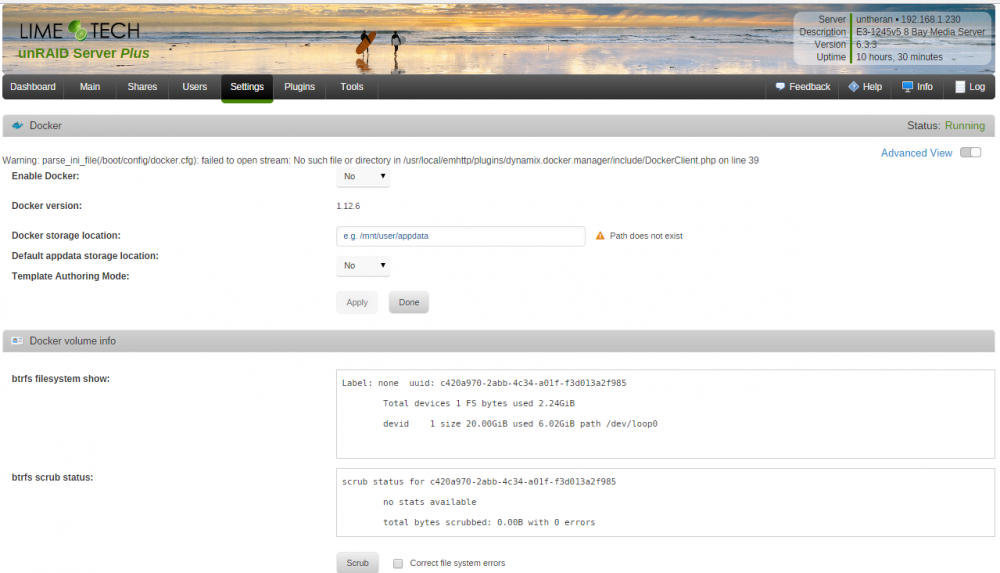Screen dimensions: 1000x573
Task: Click the Docker version value 1.12.6
Action: (x=348, y=206)
